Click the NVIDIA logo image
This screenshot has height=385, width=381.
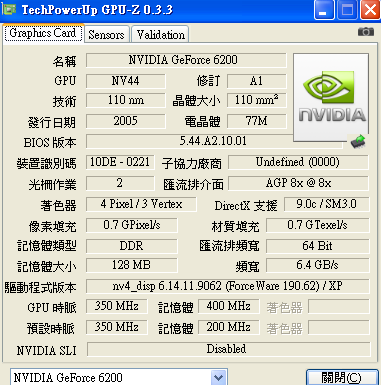331,97
